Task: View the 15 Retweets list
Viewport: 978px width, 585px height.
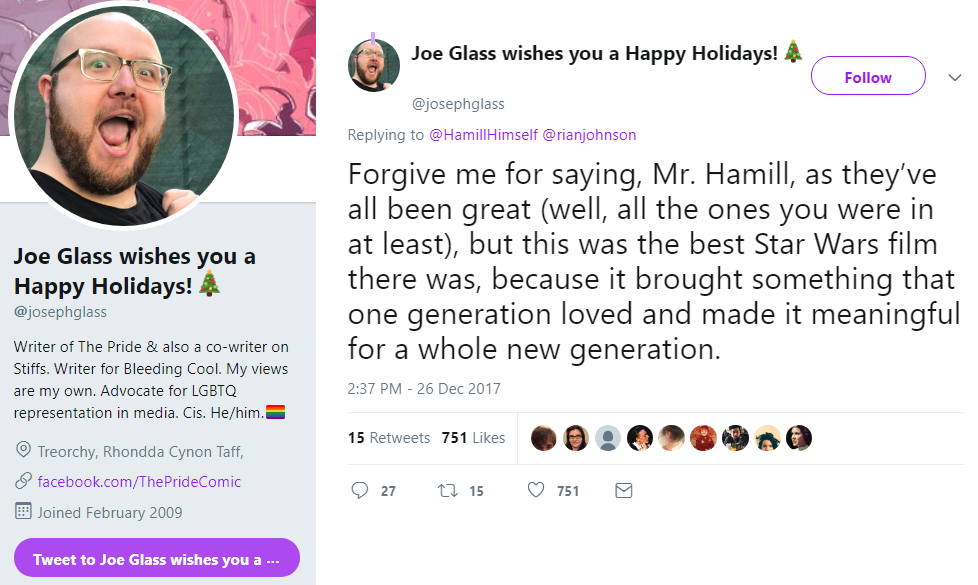Action: click(389, 438)
